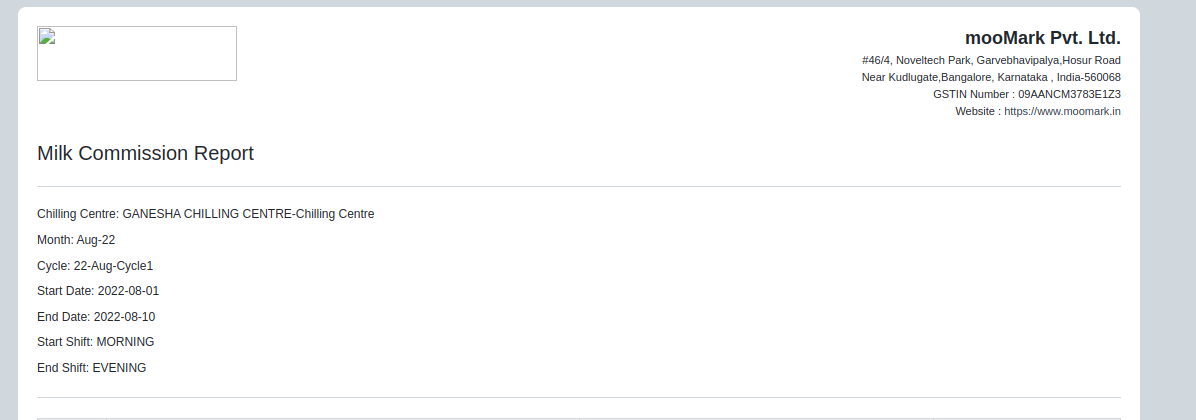Click the table's top border at the bottom

[x=579, y=418]
